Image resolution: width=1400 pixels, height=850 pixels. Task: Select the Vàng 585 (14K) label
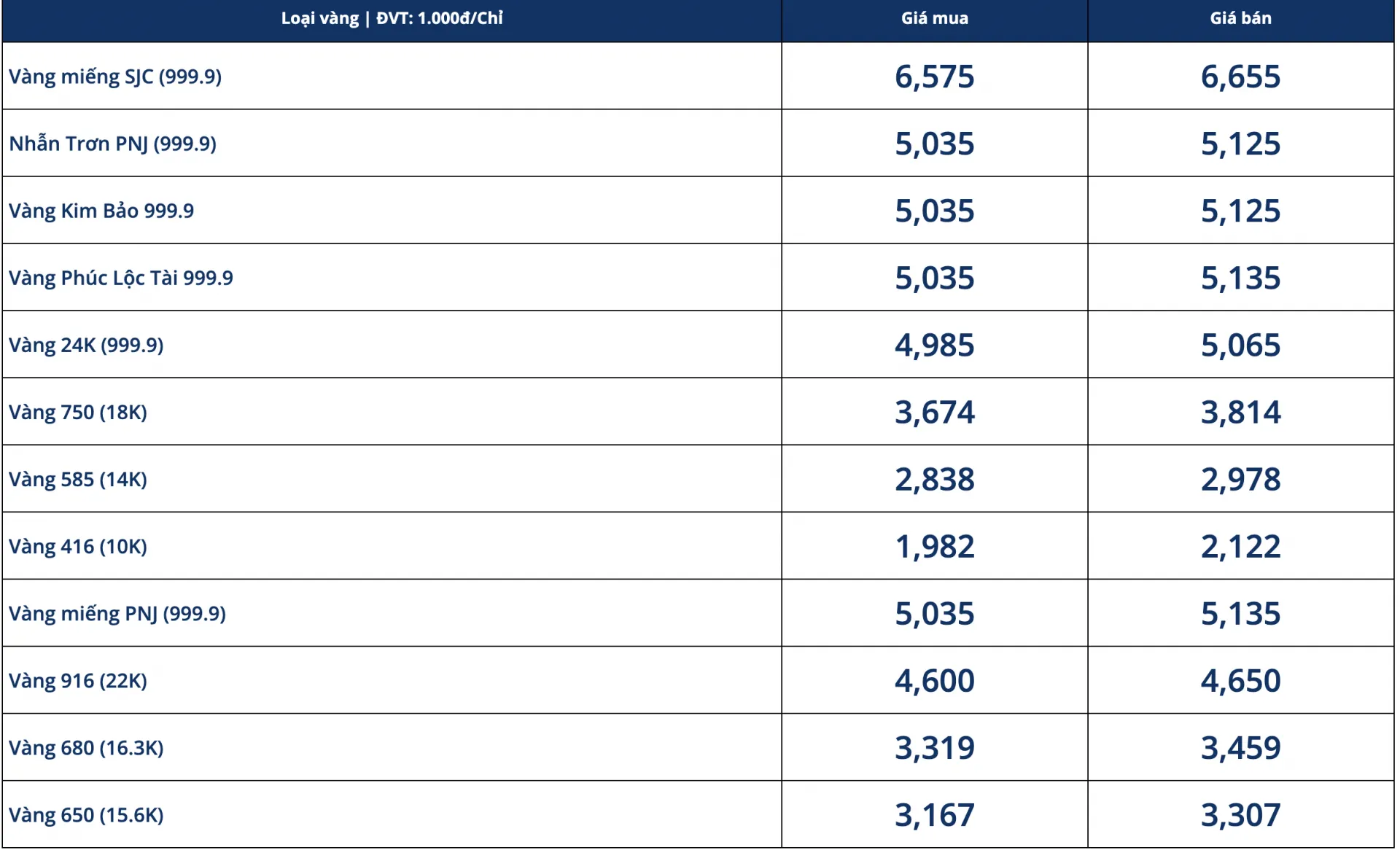point(78,479)
